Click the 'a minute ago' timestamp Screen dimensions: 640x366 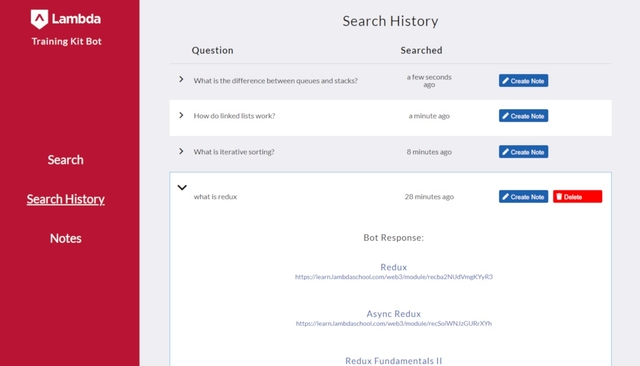click(429, 116)
